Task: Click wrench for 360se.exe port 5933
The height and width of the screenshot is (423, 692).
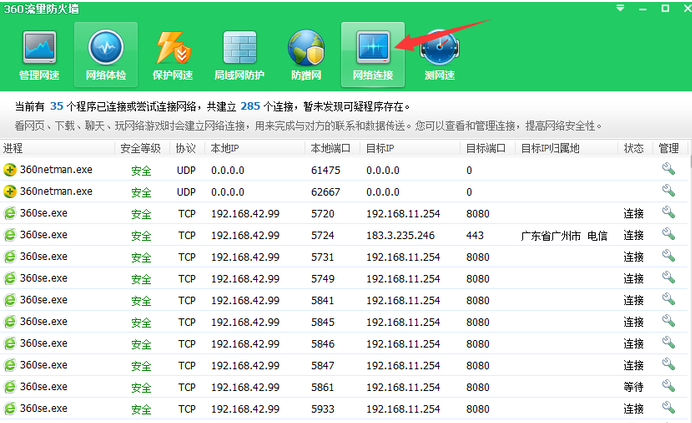Action: tap(668, 407)
